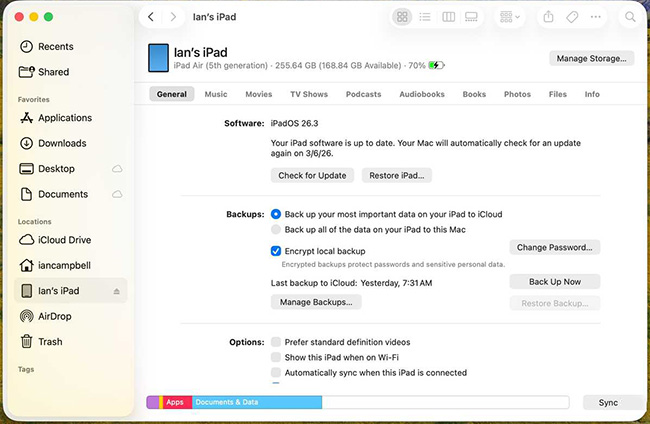Switch to list view
The image size is (650, 424).
click(x=425, y=17)
